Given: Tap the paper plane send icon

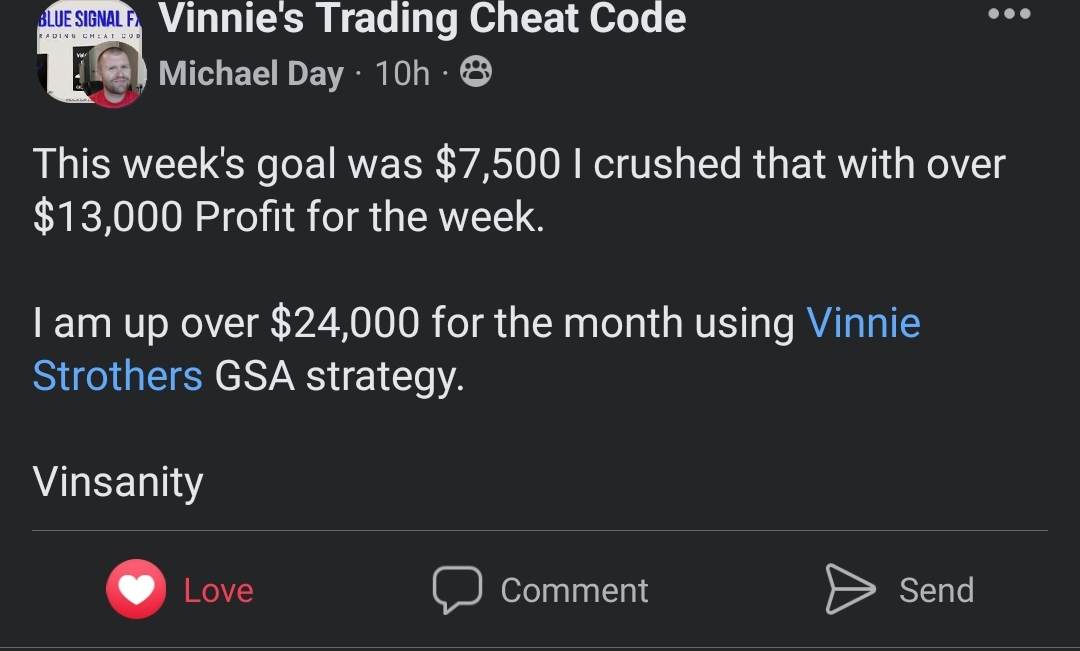Looking at the screenshot, I should click(851, 589).
